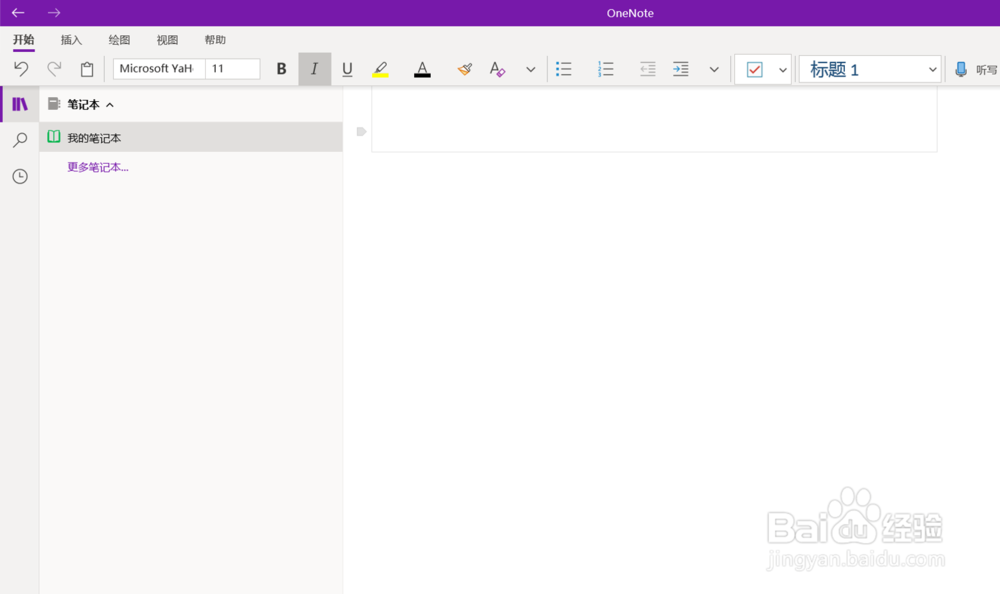Viewport: 1000px width, 594px height.
Task: Click the font name box Microsoft YaHei
Action: tap(159, 68)
